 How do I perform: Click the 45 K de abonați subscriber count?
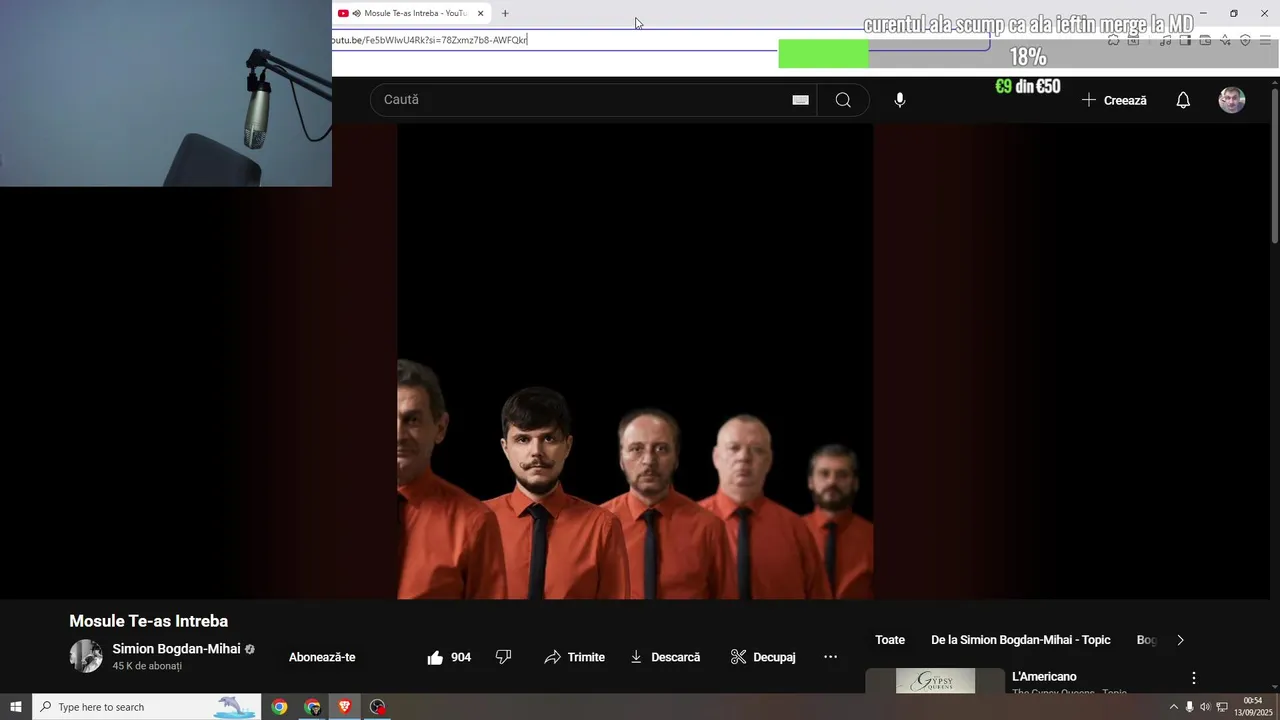click(x=147, y=666)
